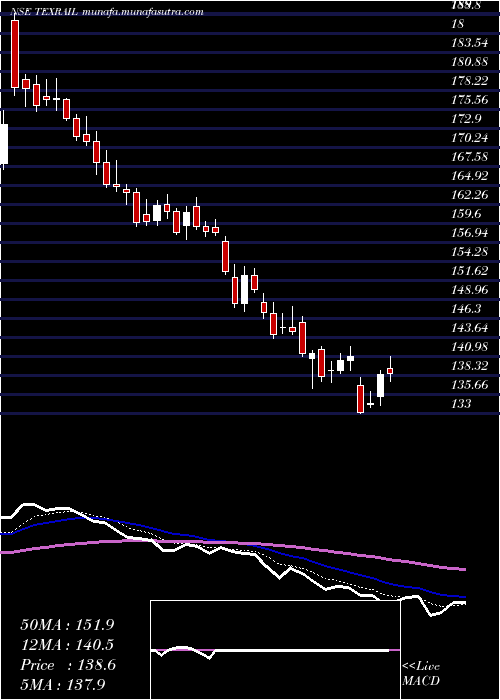Click the 183.54 price axis label
This screenshot has height=700, width=500.
click(470, 43)
